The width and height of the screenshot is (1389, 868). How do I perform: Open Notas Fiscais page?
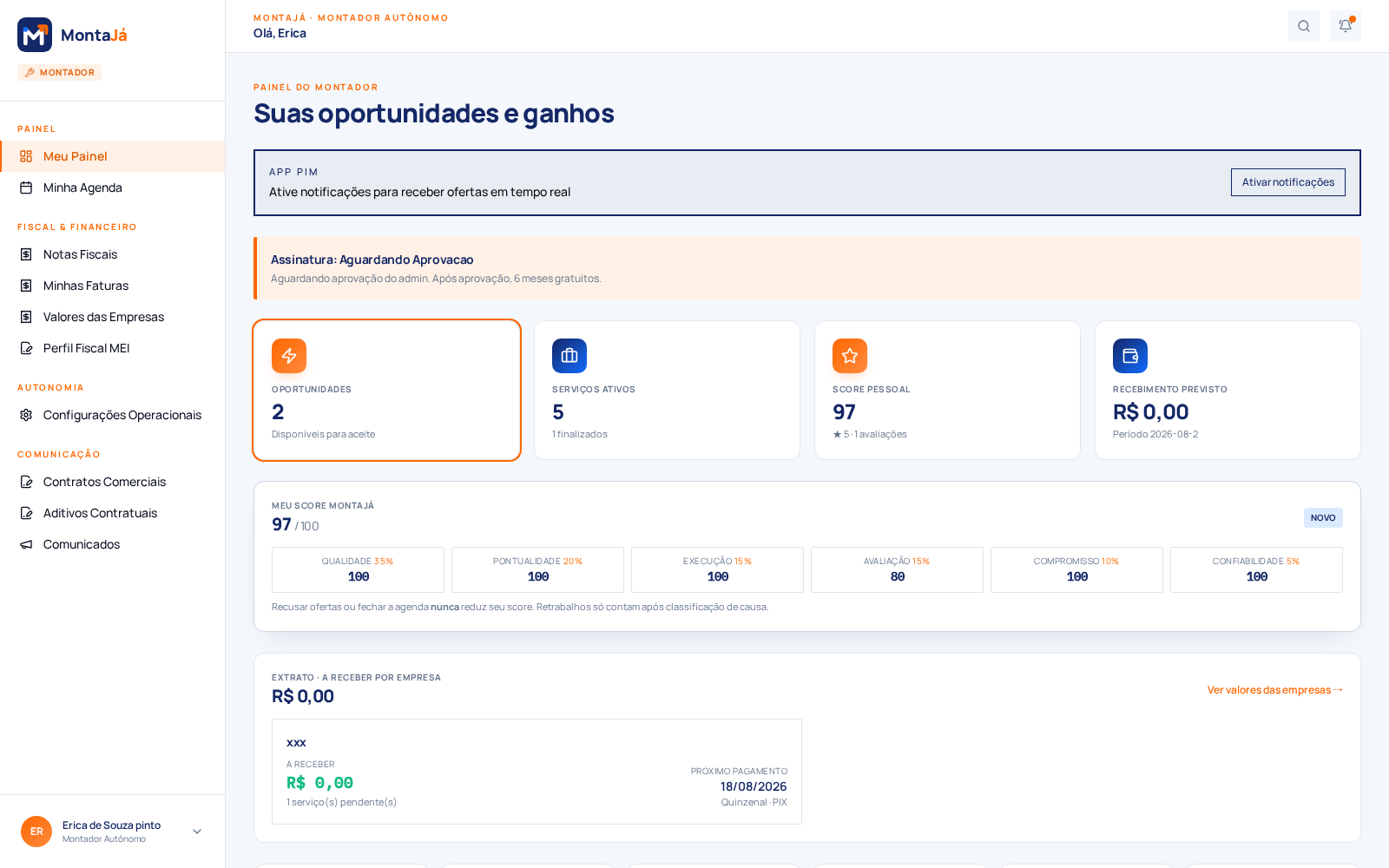113,254
